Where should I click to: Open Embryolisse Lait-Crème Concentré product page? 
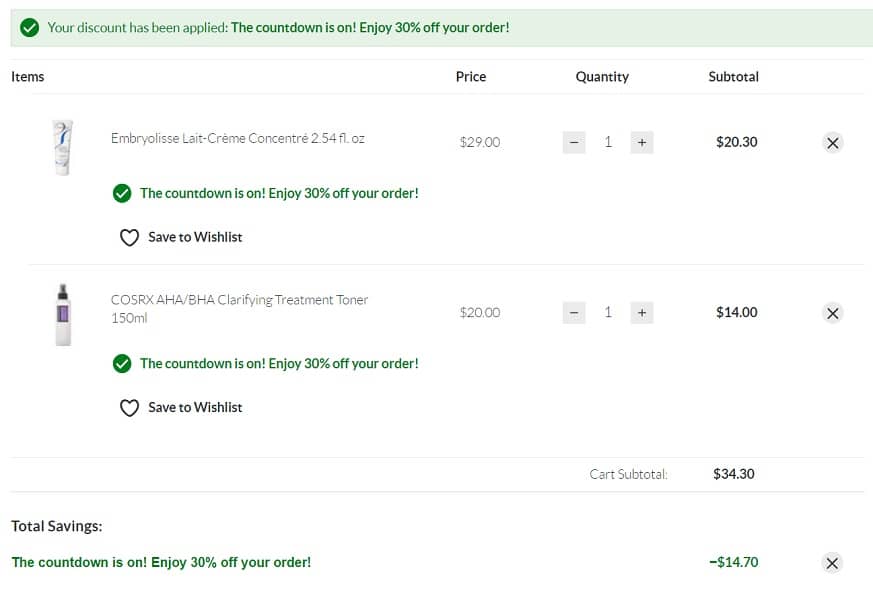click(x=238, y=138)
